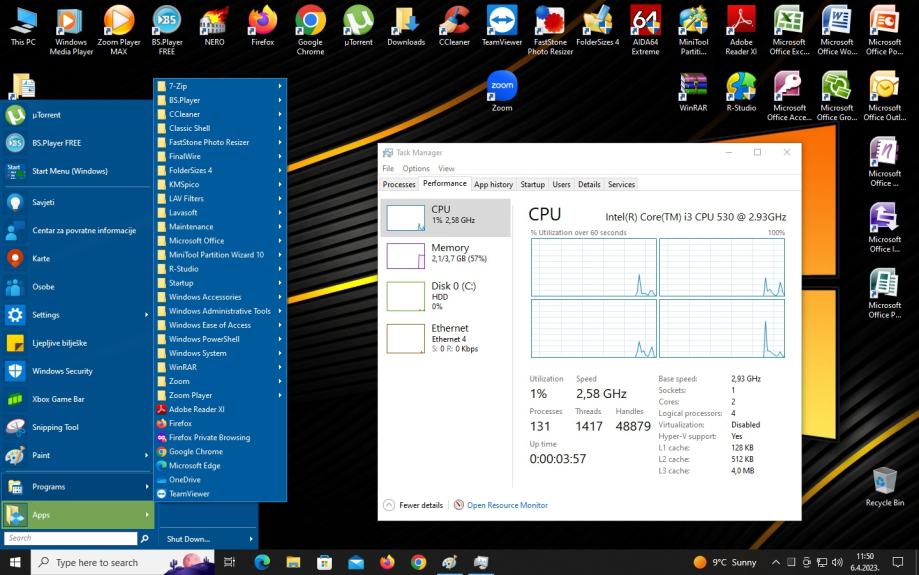The image size is (919, 575).
Task: Open TeamViewer from the programs list
Action: pos(220,494)
